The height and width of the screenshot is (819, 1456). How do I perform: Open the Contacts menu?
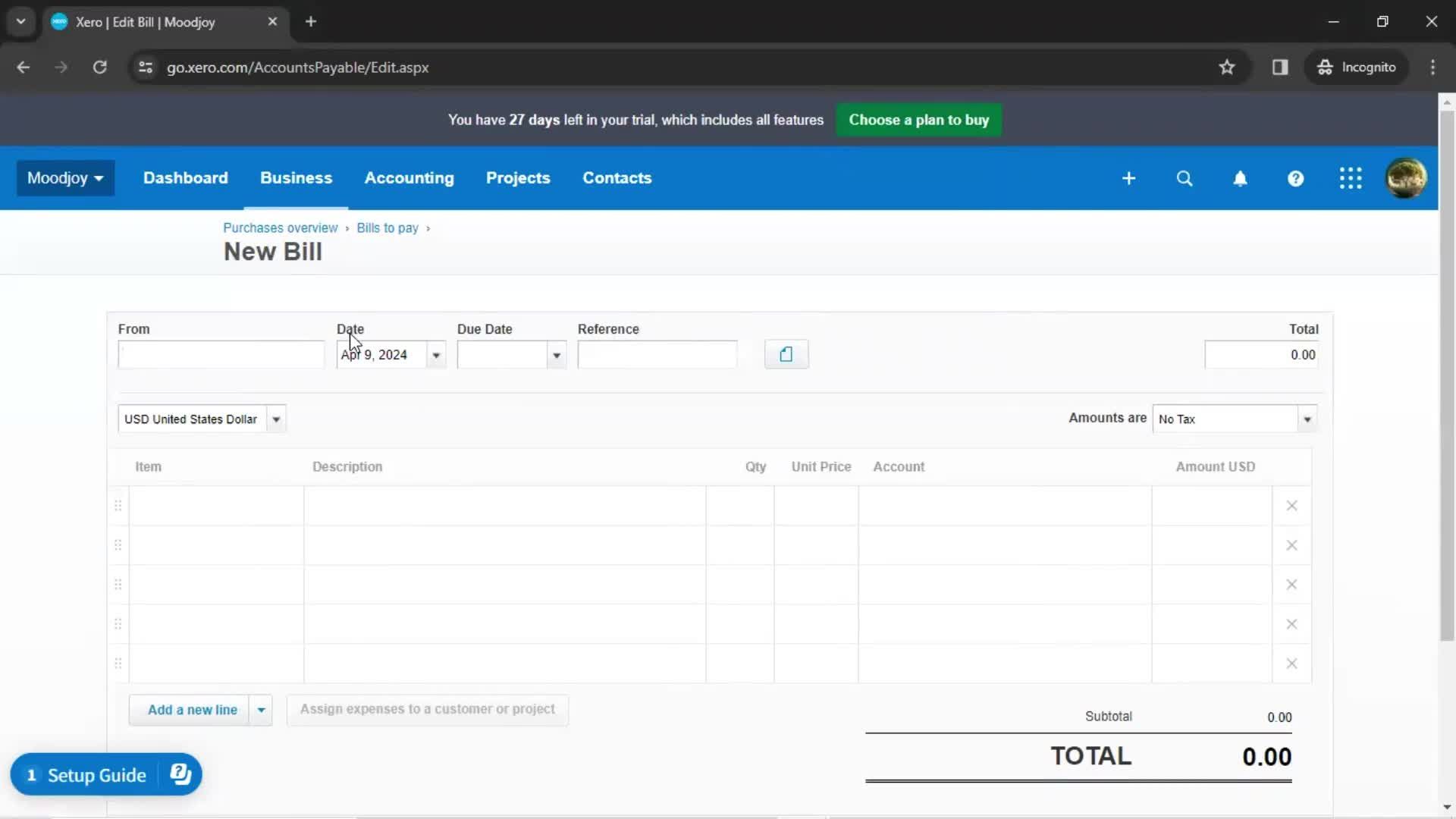click(x=617, y=178)
